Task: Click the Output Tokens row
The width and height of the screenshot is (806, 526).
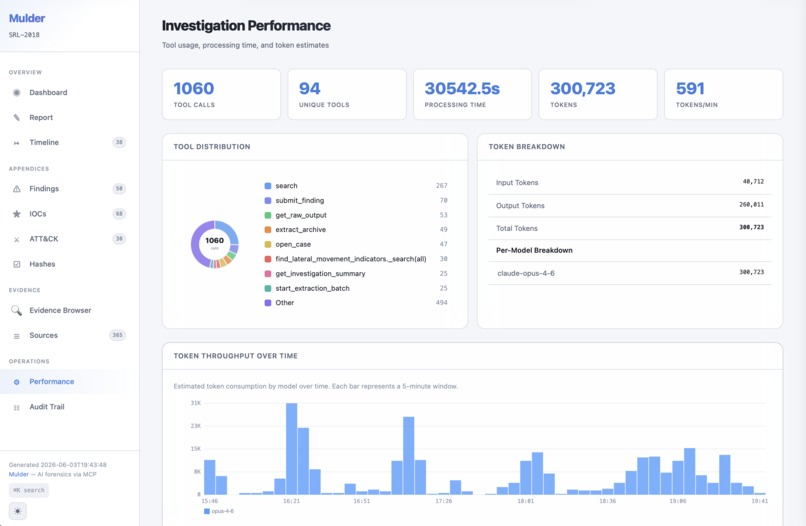Action: pyautogui.click(x=630, y=206)
